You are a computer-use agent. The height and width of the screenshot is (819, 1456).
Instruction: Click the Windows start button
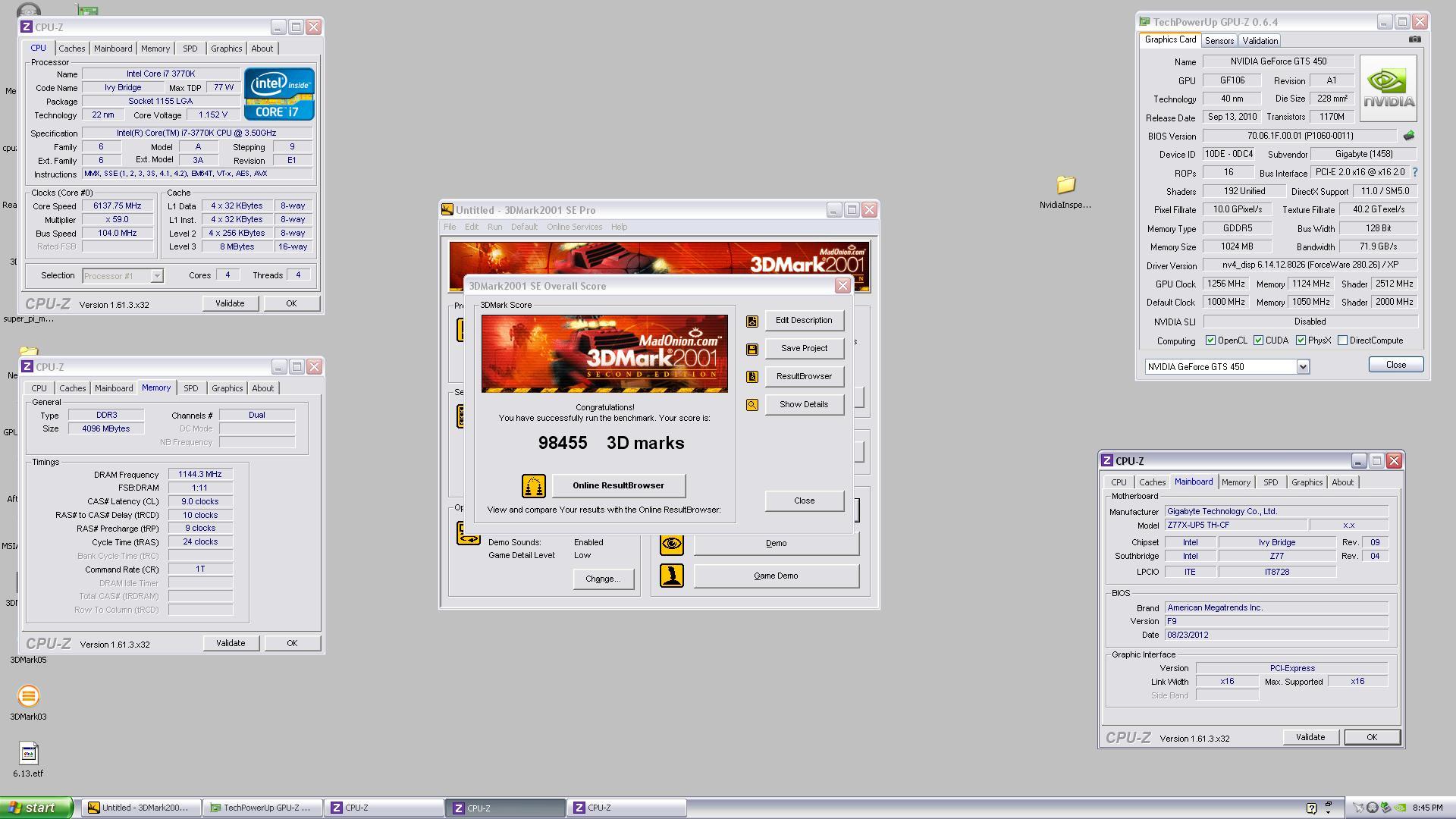coord(36,808)
